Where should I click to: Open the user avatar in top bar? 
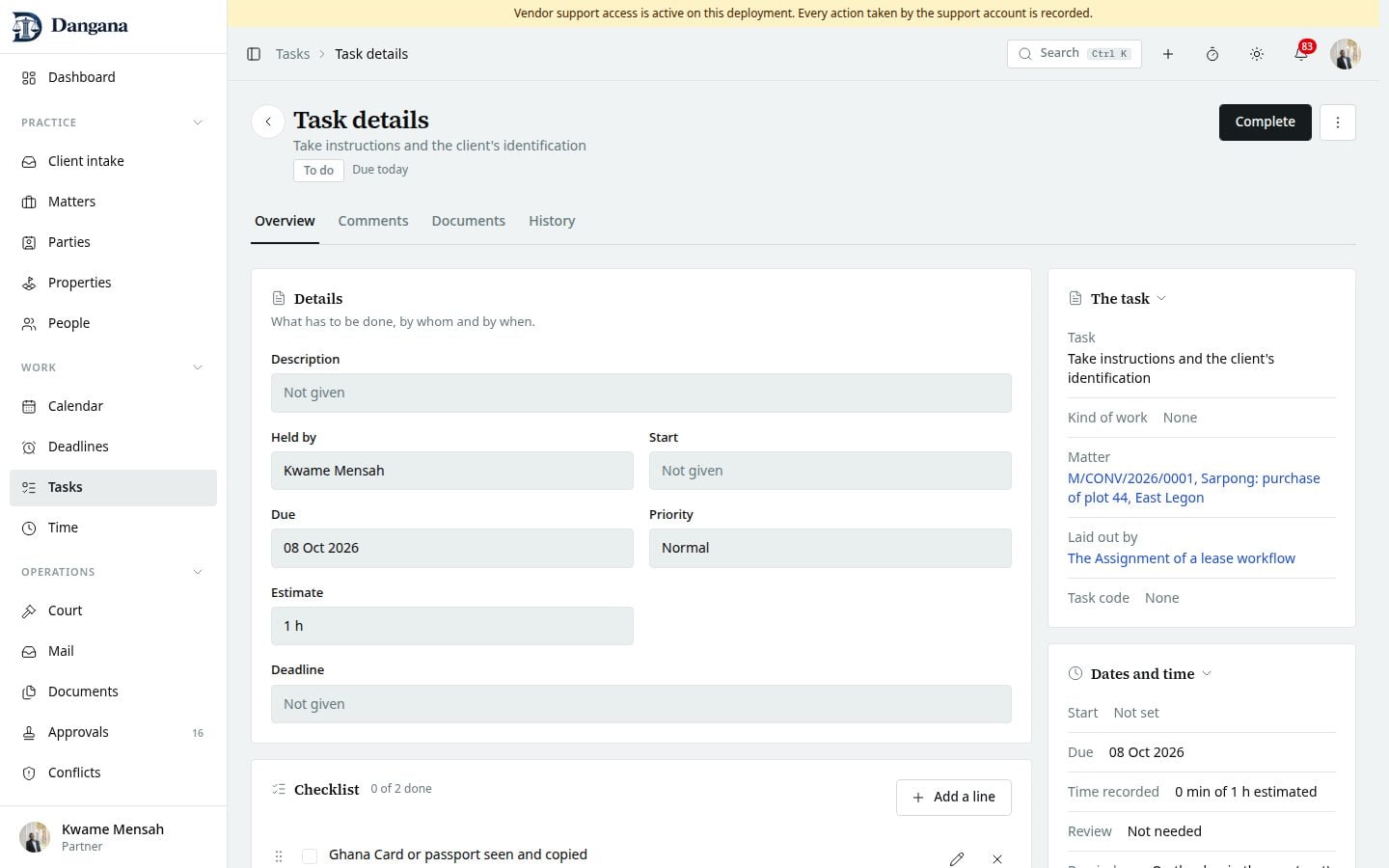pos(1346,54)
